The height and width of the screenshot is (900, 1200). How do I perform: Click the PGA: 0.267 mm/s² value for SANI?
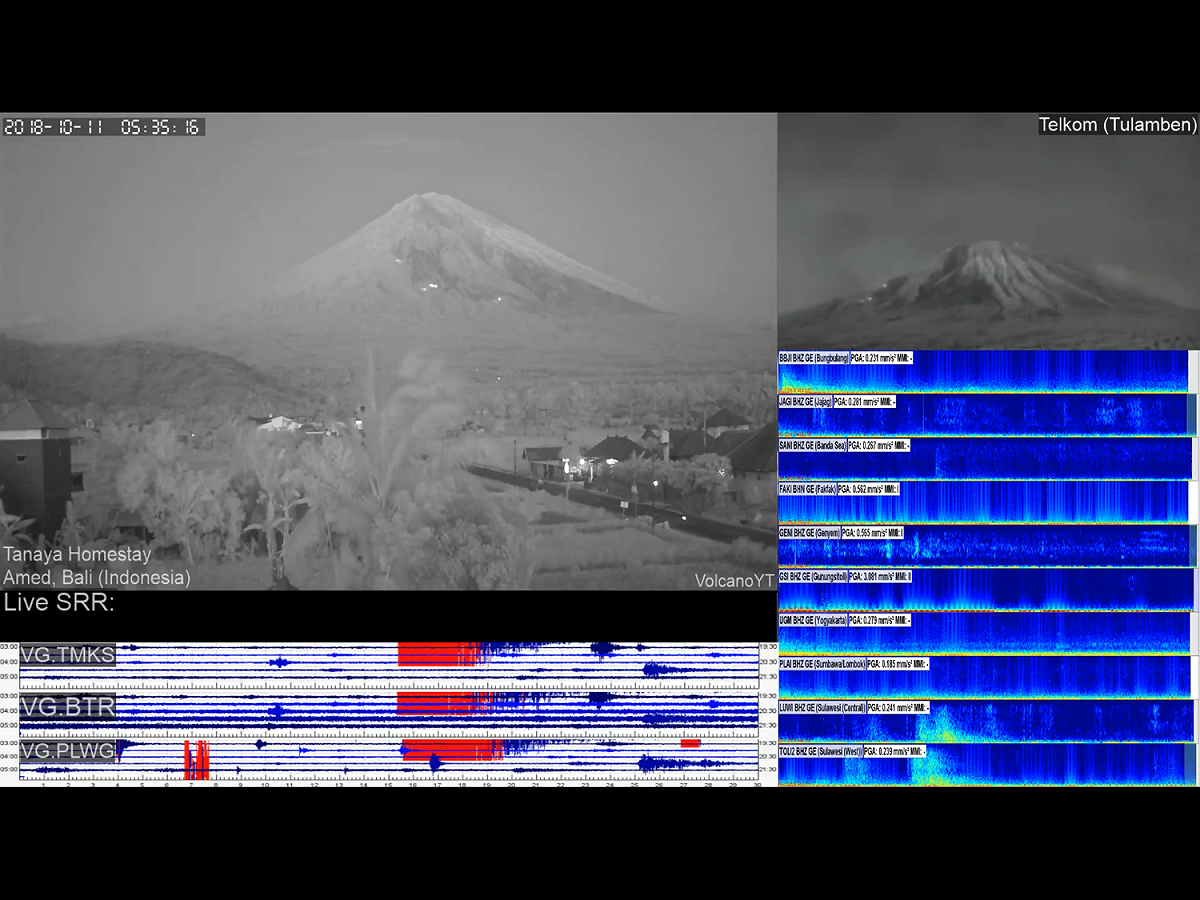[879, 446]
